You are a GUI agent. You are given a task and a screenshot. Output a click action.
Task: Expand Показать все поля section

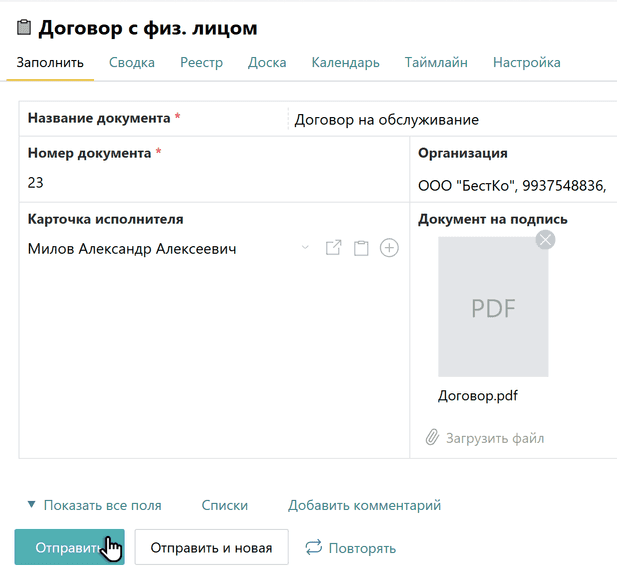(94, 505)
